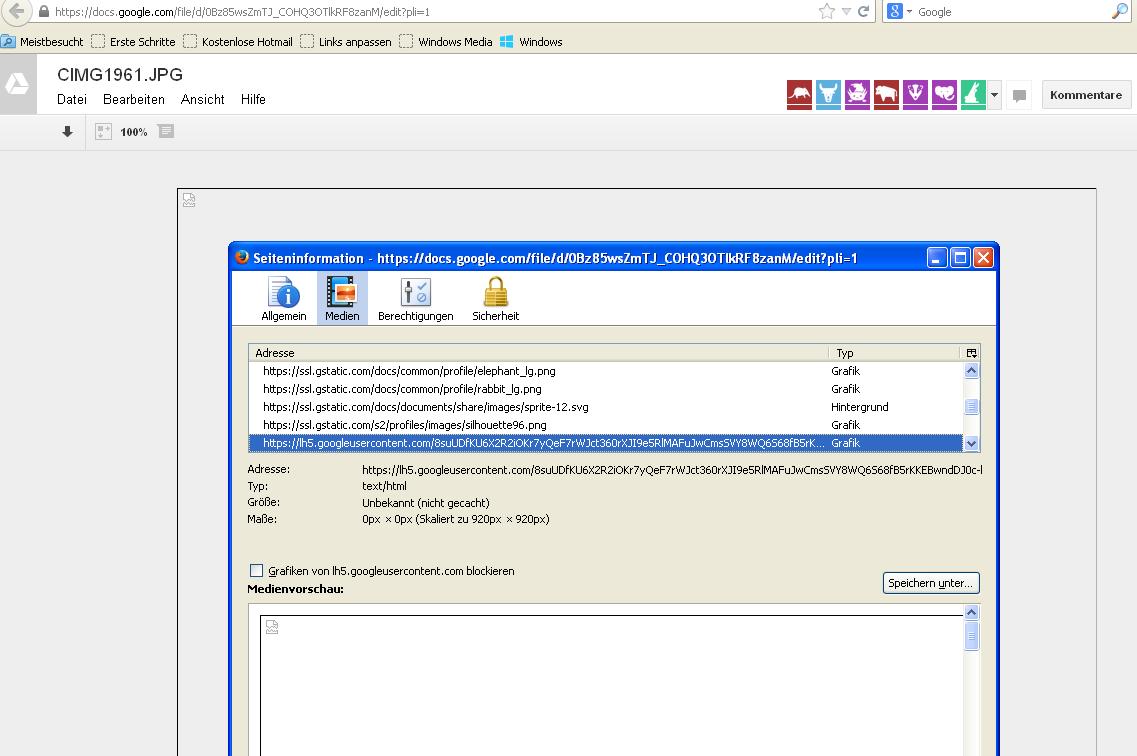Viewport: 1137px width, 756px height.
Task: Switch to the Sicherheit tab
Action: coord(495,299)
